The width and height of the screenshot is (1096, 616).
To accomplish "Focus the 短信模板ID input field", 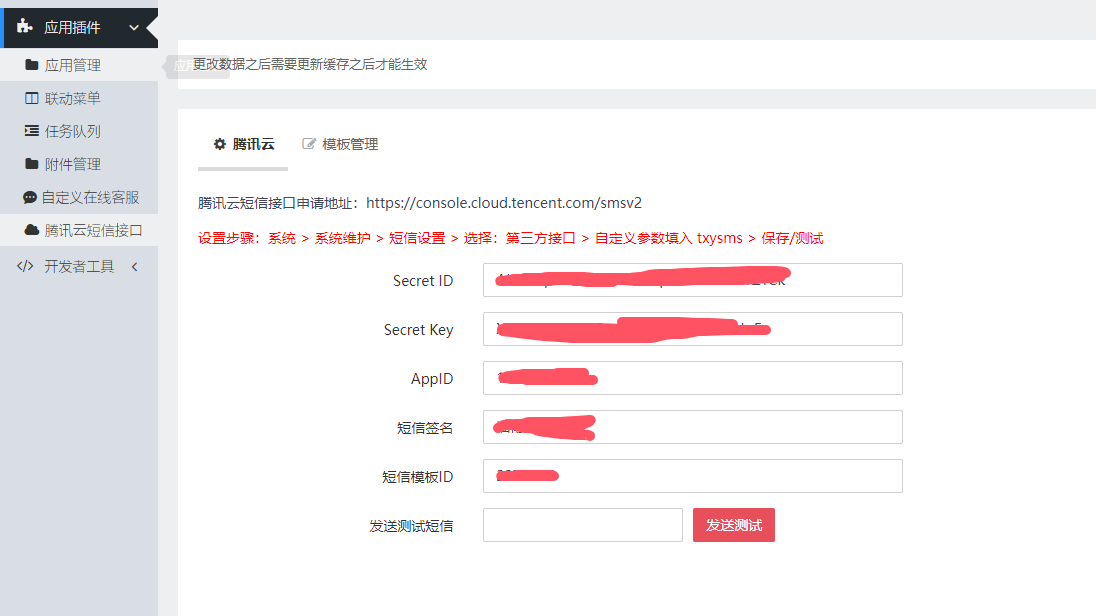I will pyautogui.click(x=693, y=475).
